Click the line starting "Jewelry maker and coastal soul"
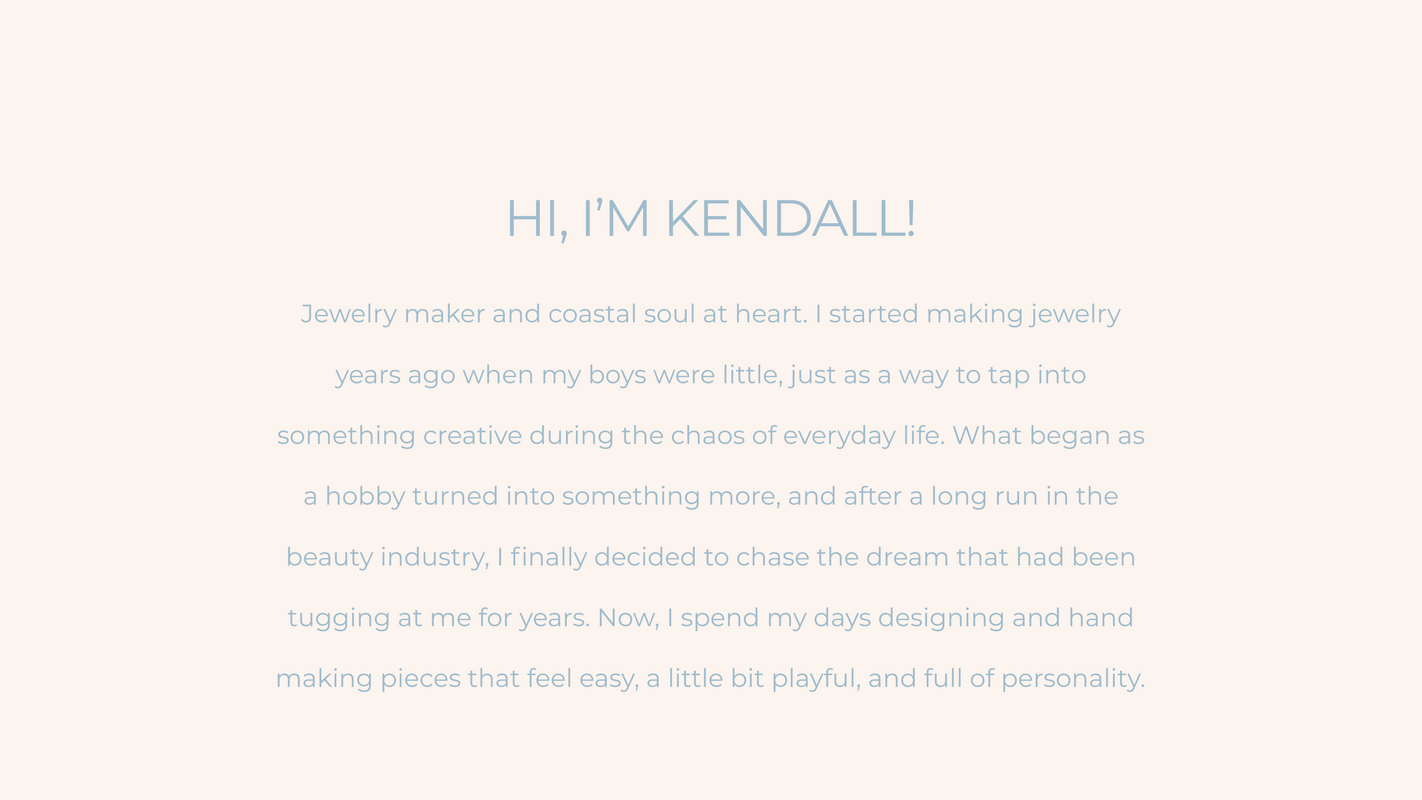The image size is (1422, 800). [710, 314]
